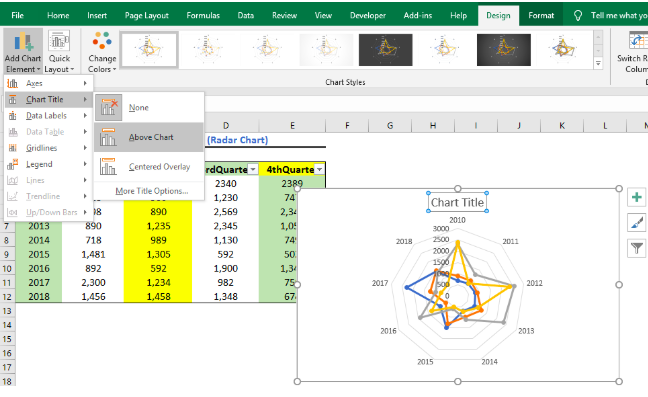Click the Chart Styles gallery down arrow
This screenshot has height=397, width=648.
coord(598,50)
